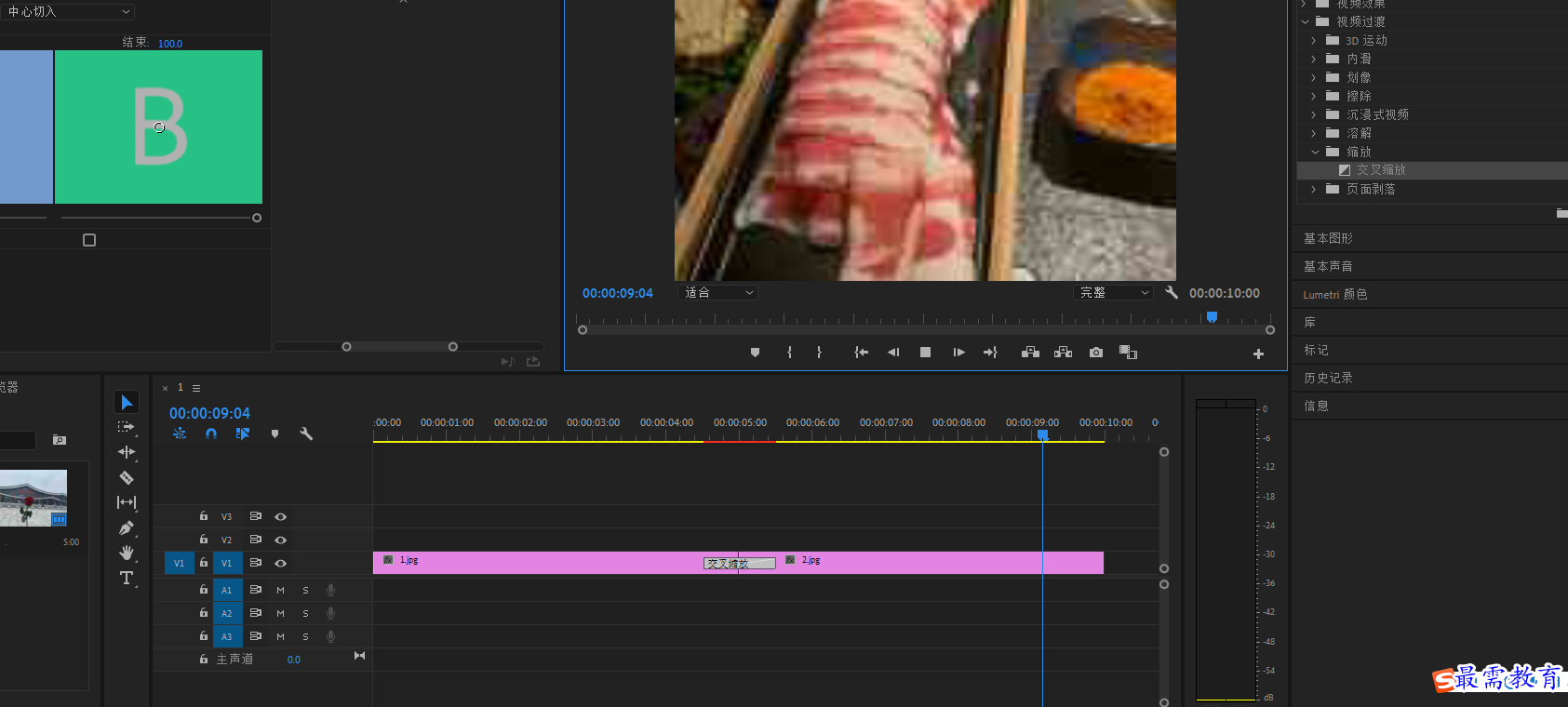Open timeline display settings wrench
The height and width of the screenshot is (707, 1568).
pyautogui.click(x=306, y=434)
